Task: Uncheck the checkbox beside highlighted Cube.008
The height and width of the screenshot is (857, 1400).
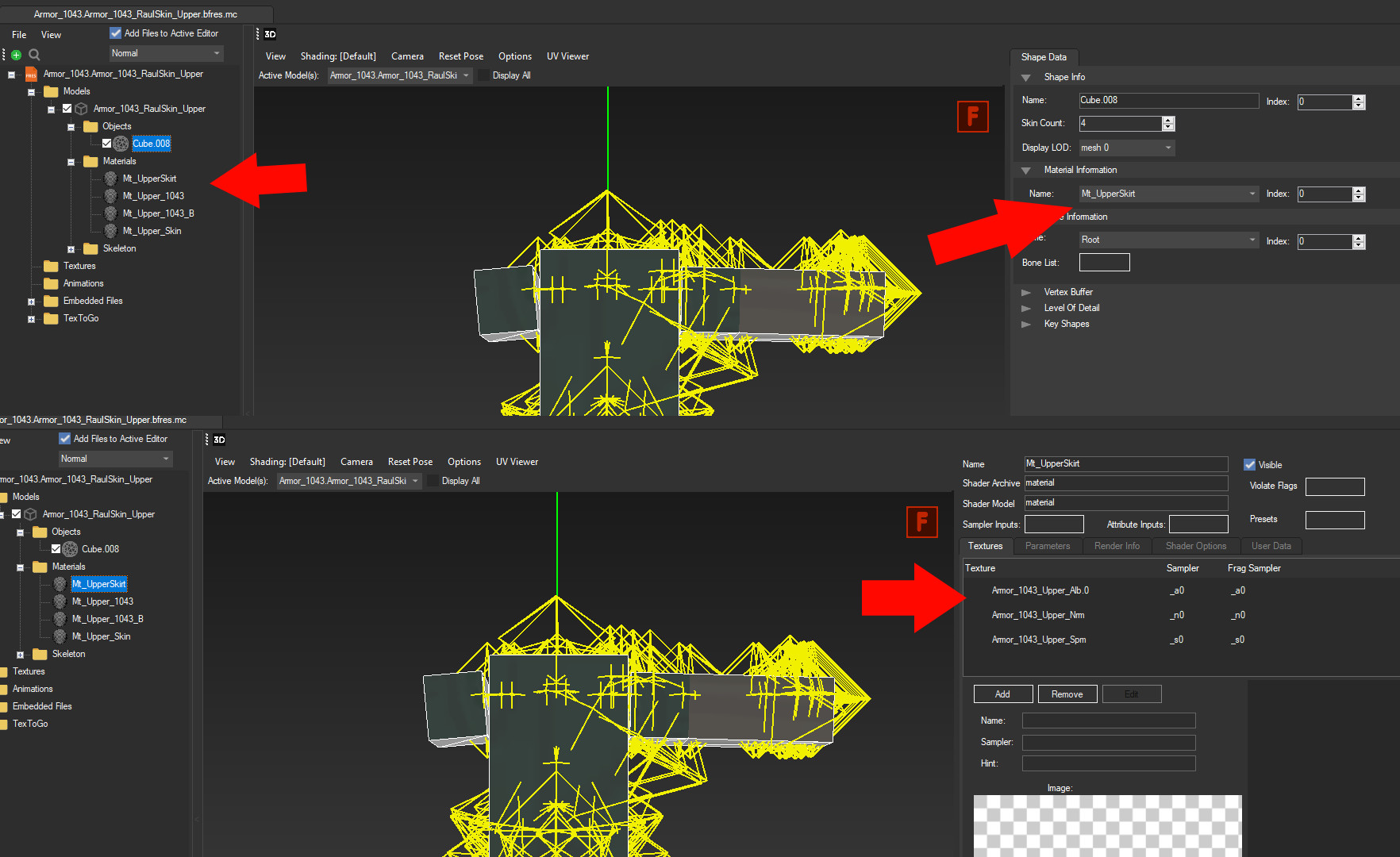Action: coord(106,144)
